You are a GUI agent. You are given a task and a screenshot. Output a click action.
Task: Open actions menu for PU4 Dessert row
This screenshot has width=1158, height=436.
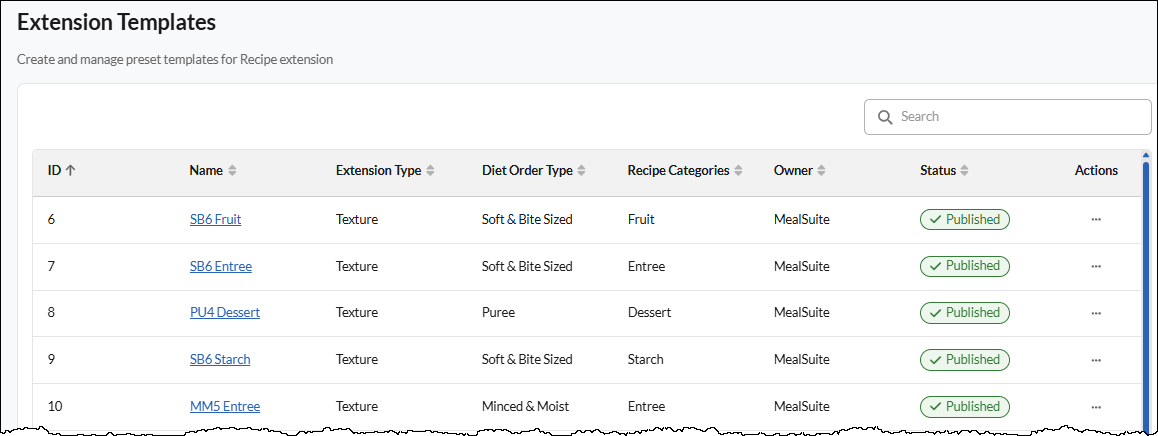[1096, 313]
